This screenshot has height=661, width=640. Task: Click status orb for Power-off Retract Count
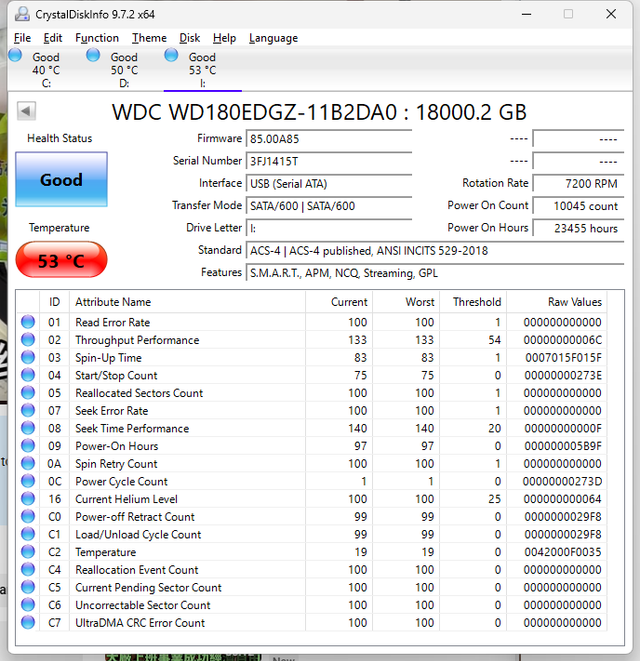click(28, 516)
